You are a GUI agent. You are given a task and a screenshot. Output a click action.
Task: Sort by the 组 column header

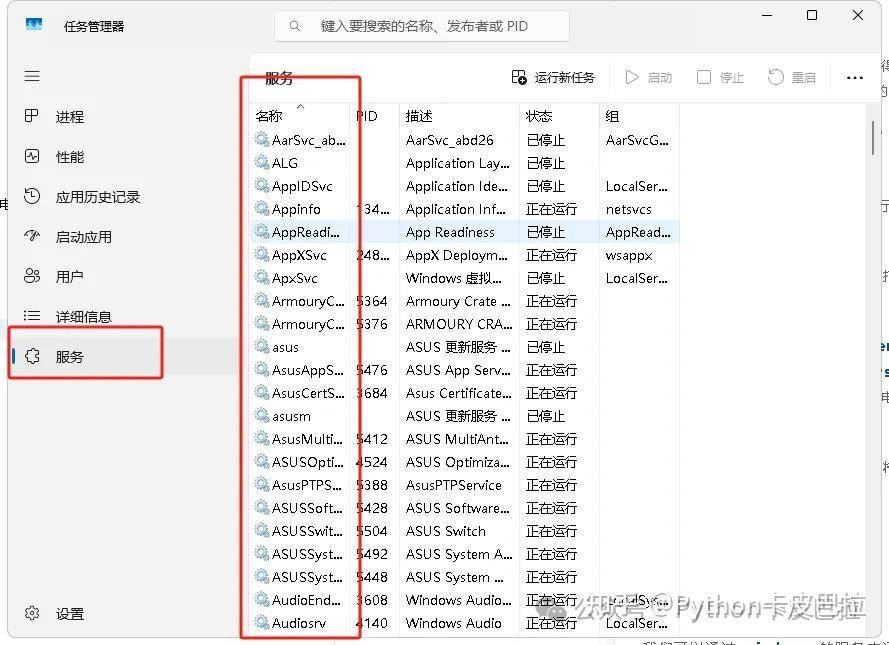pyautogui.click(x=612, y=116)
